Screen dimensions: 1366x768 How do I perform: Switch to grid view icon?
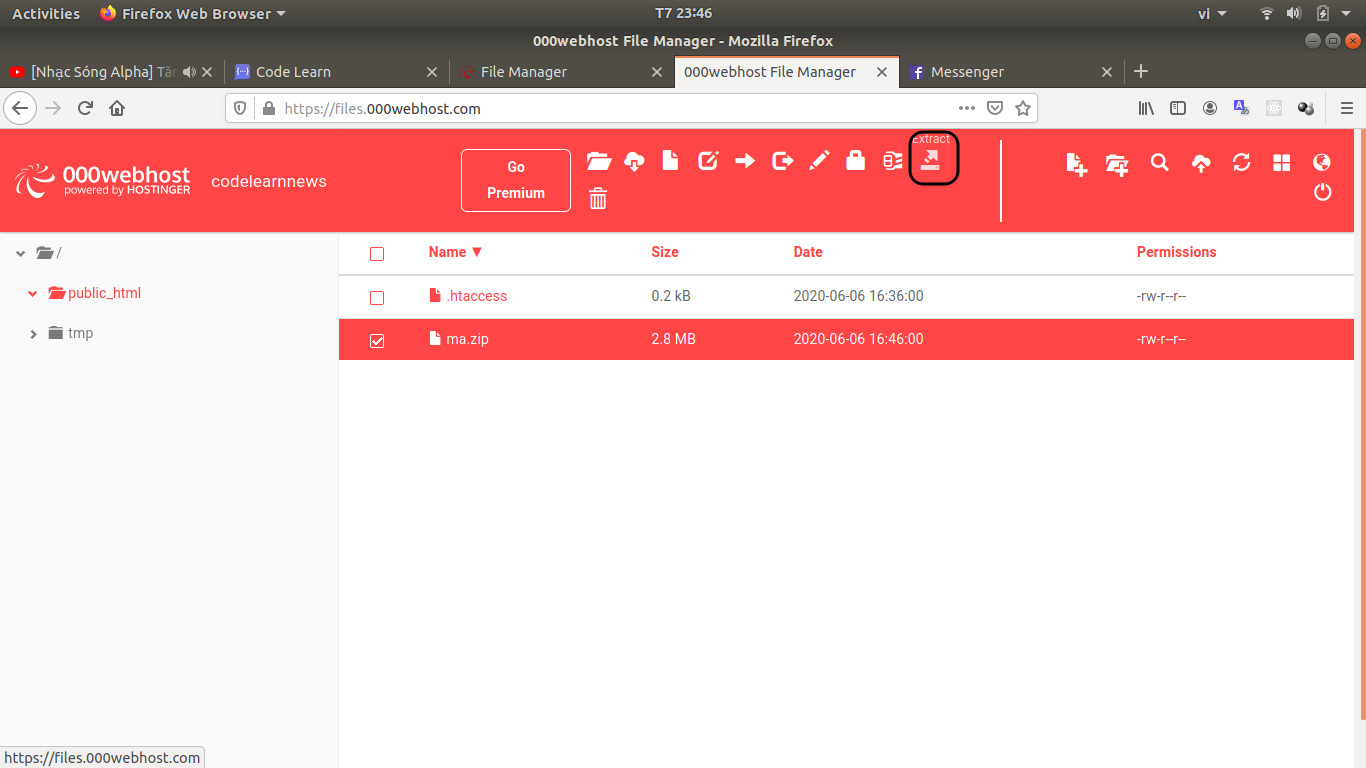pyautogui.click(x=1281, y=162)
